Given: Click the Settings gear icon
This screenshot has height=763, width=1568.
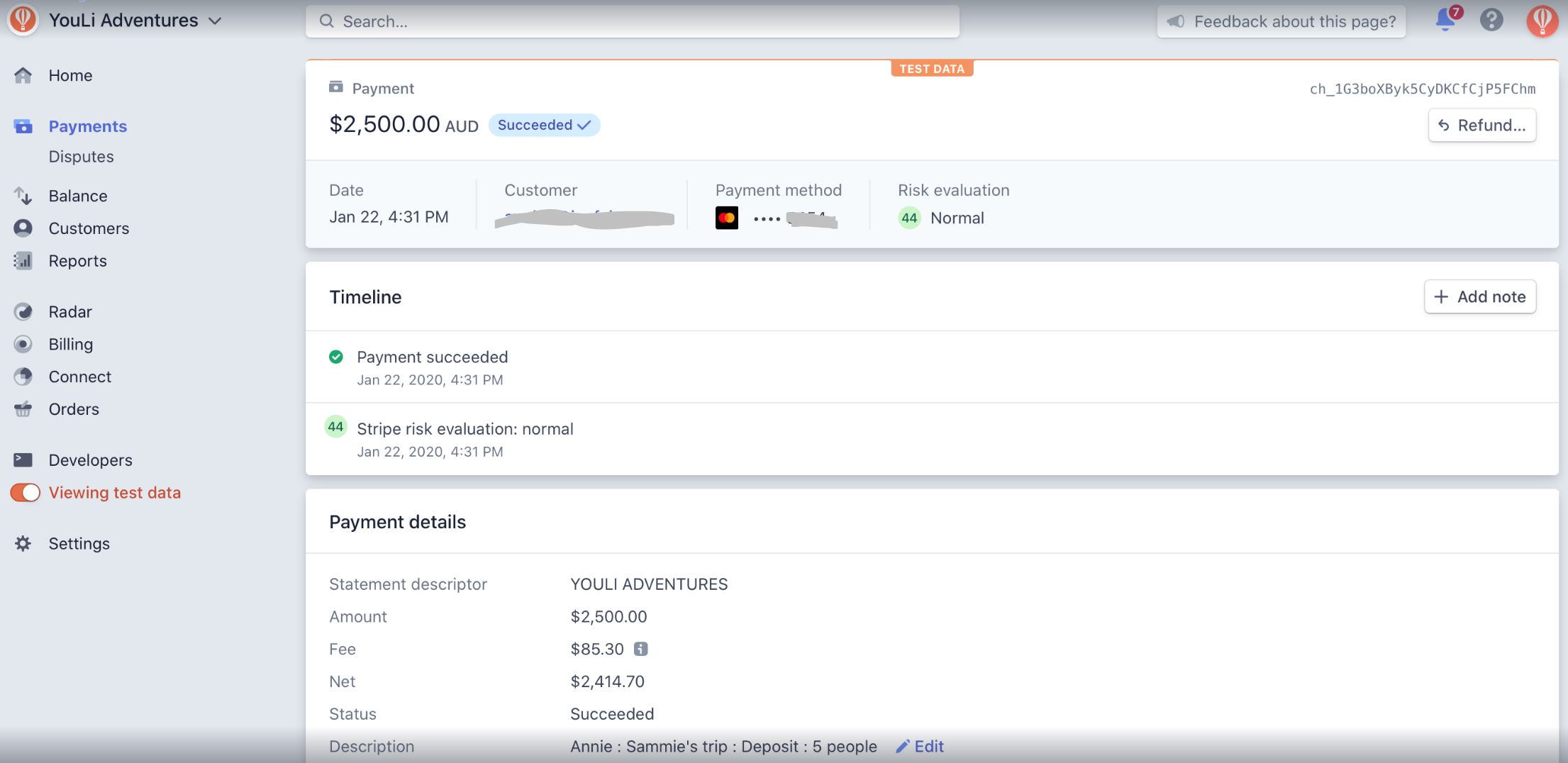Looking at the screenshot, I should pos(23,544).
